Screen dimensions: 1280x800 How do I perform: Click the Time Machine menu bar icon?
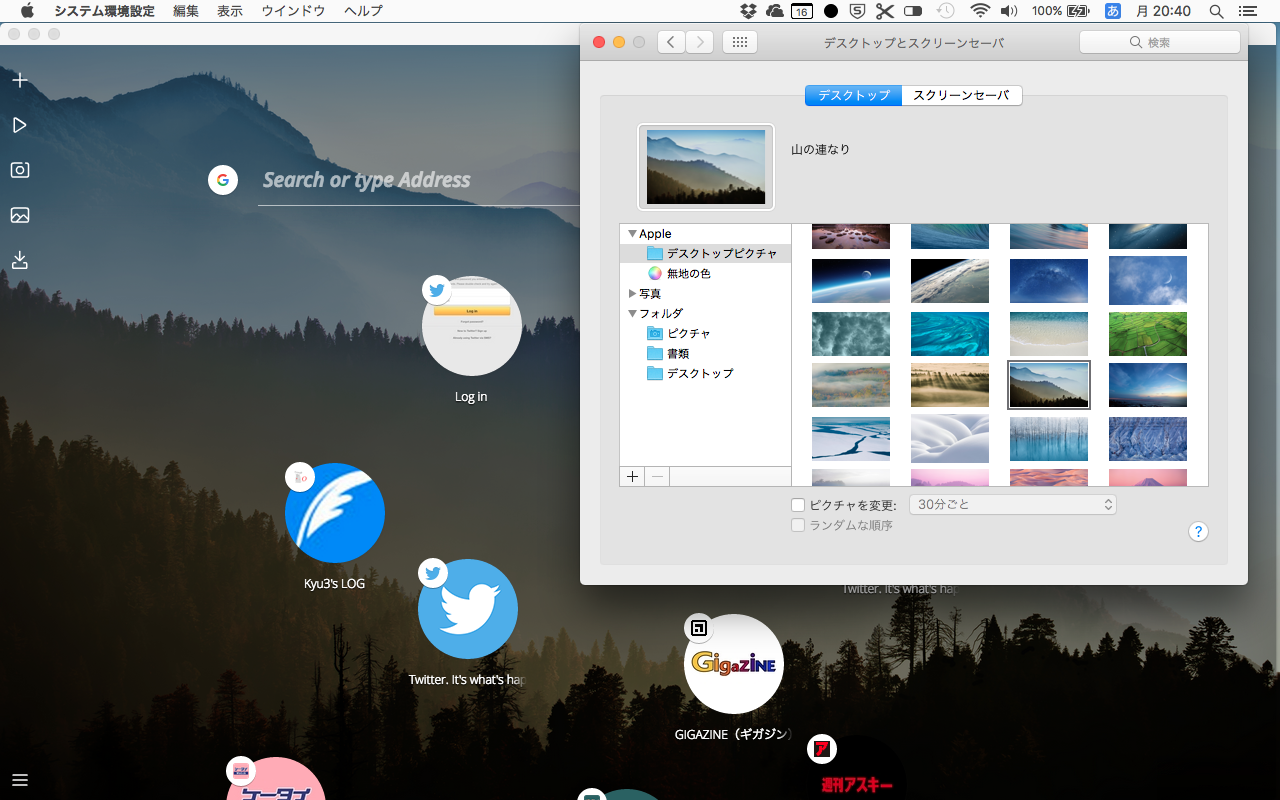coord(945,11)
